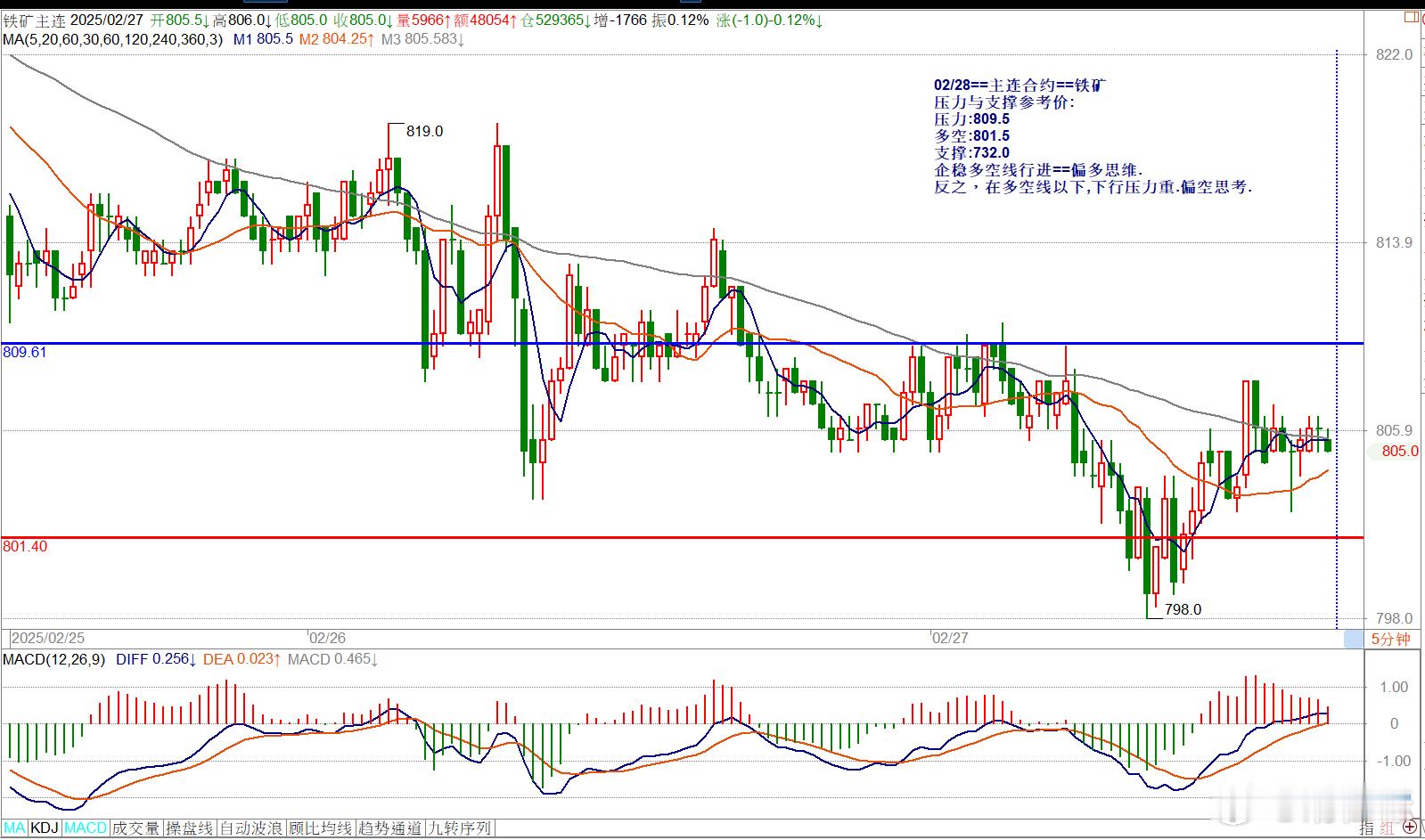Screen dimensions: 1425x840
Task: Switch to the 操盘线 tab
Action: click(190, 828)
